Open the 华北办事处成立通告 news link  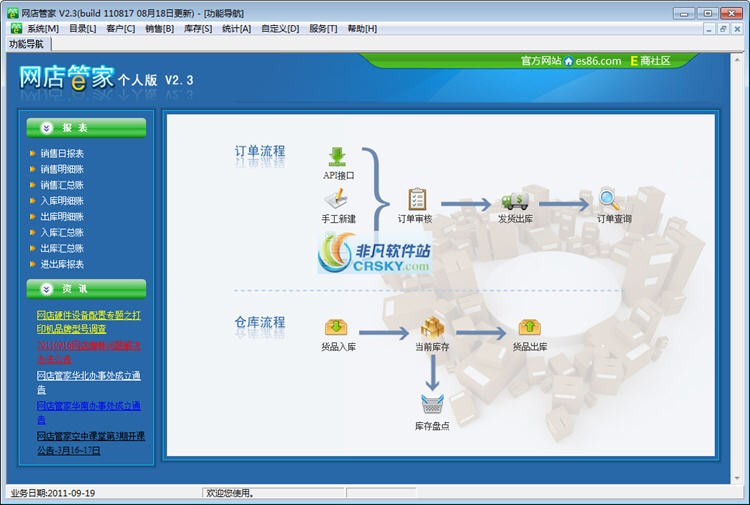(88, 382)
